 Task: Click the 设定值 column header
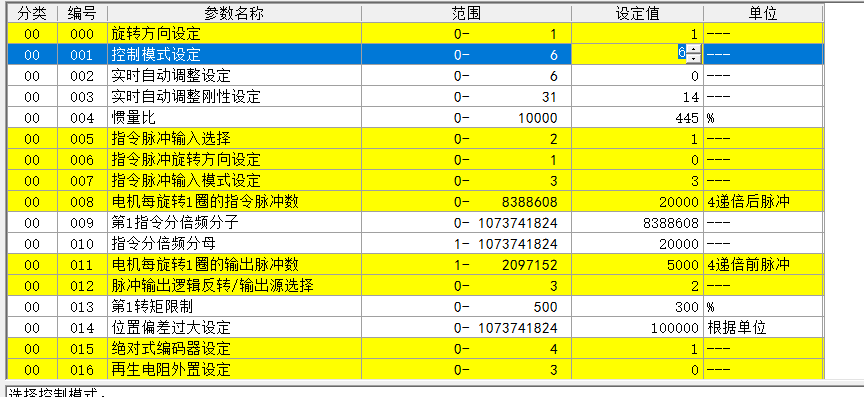[637, 13]
